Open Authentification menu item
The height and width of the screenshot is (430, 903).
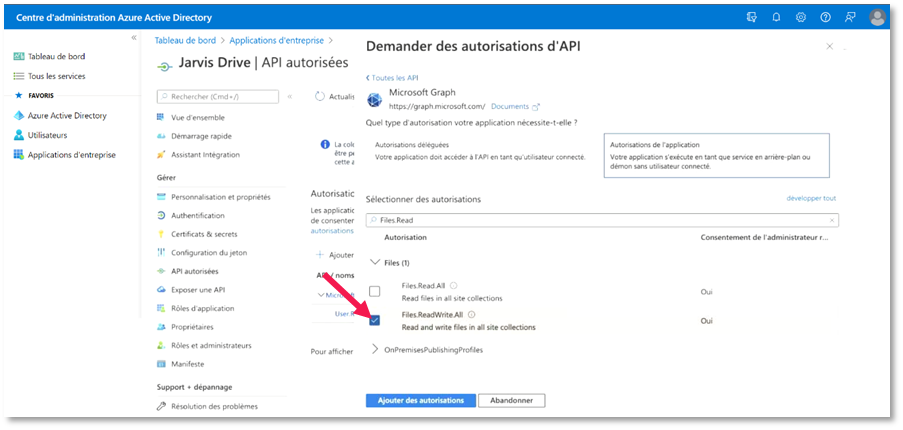pyautogui.click(x=198, y=215)
